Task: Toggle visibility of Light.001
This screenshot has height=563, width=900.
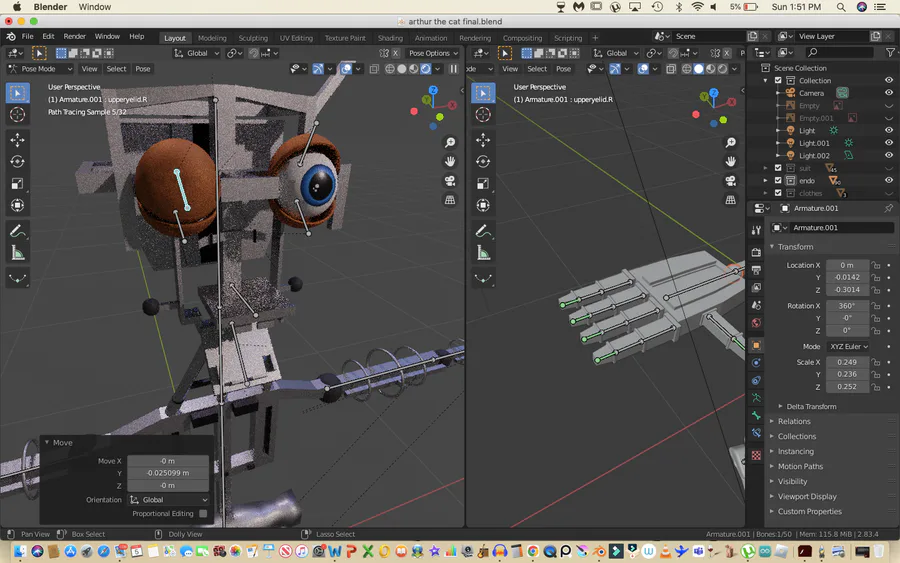Action: (888, 143)
